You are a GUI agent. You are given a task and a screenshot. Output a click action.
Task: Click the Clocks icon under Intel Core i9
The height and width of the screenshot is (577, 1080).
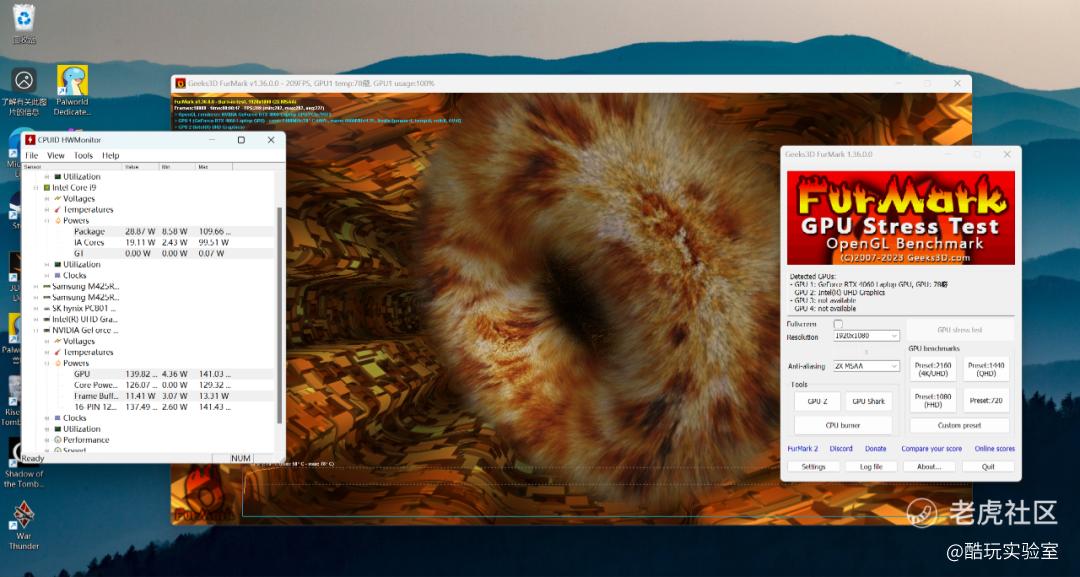point(58,275)
